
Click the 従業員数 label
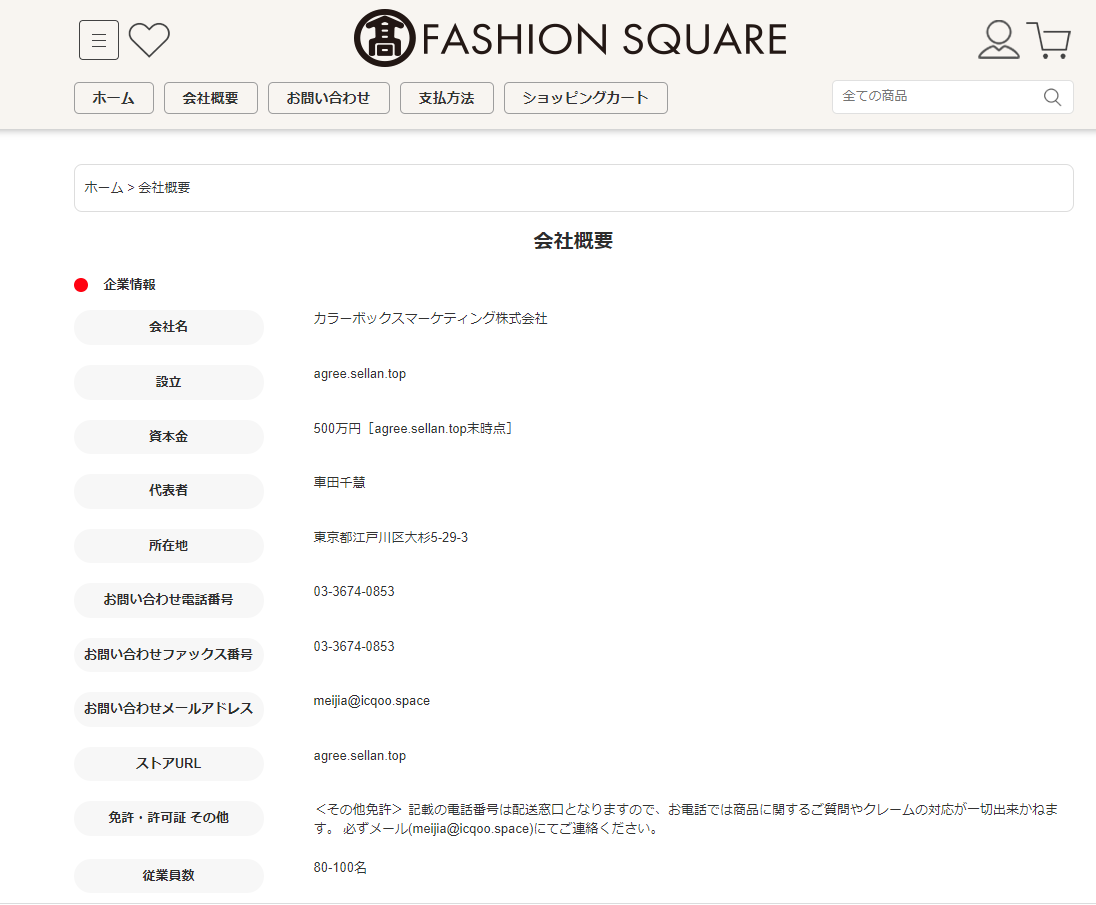[168, 876]
